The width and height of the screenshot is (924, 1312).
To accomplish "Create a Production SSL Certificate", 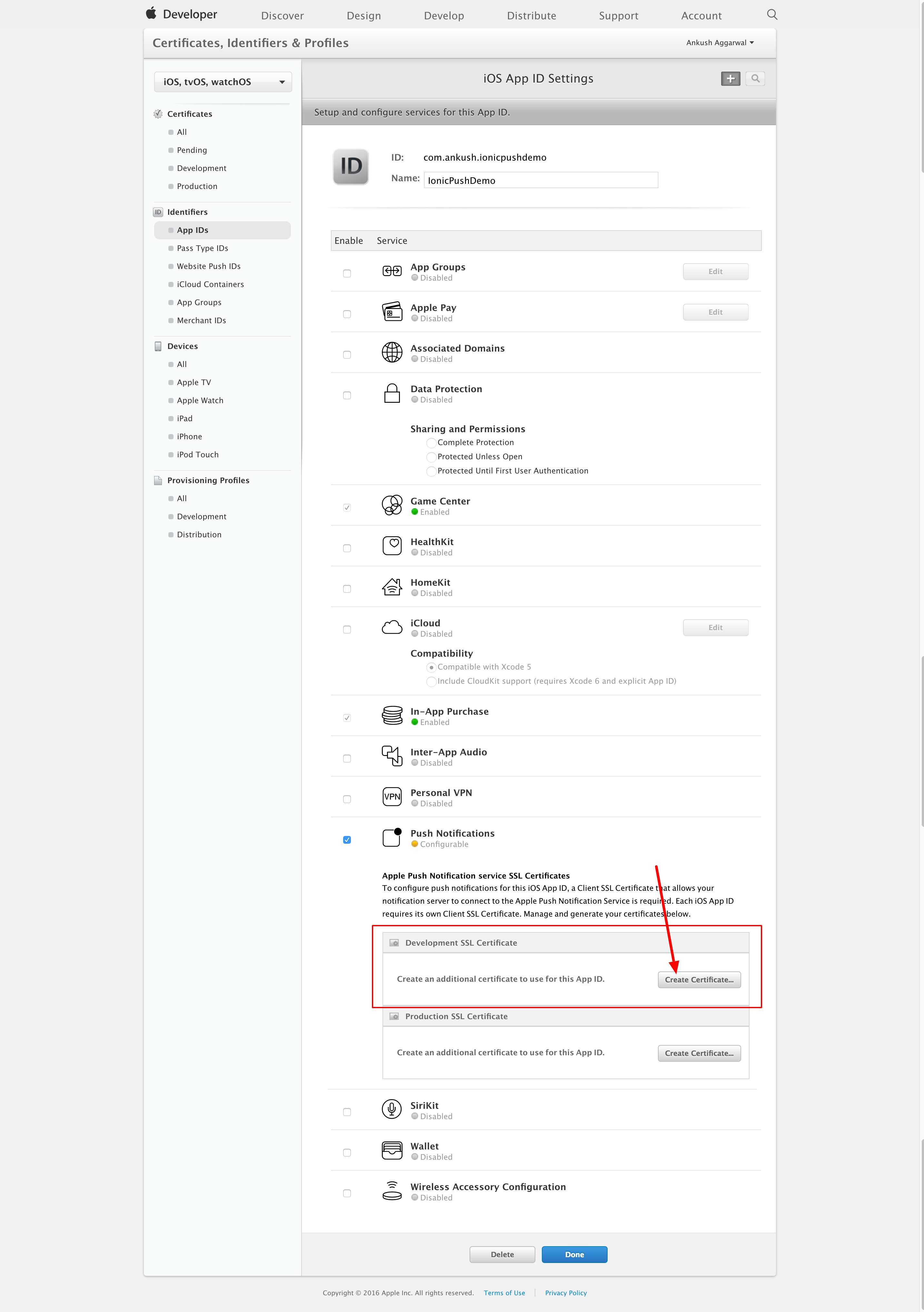I will pyautogui.click(x=699, y=1054).
